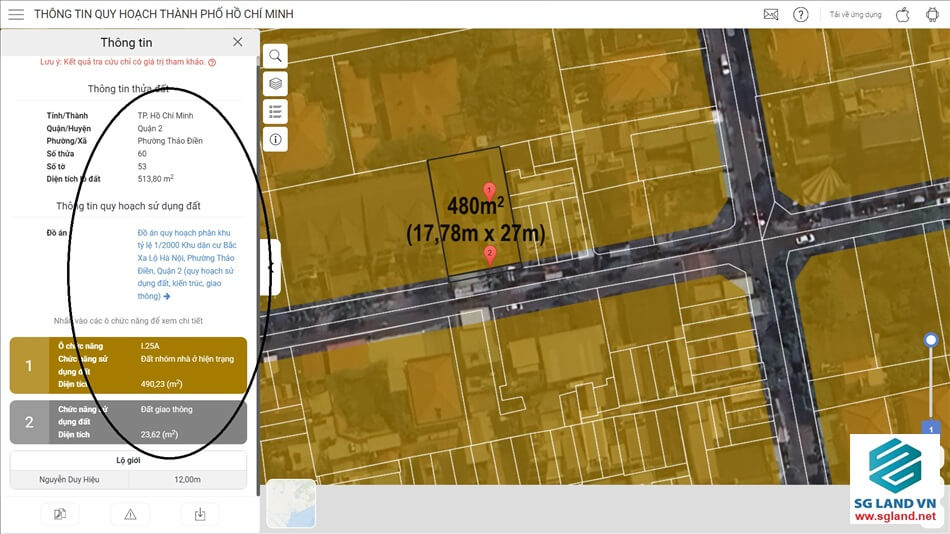Close the Thông tin panel
950x534 pixels.
237,42
